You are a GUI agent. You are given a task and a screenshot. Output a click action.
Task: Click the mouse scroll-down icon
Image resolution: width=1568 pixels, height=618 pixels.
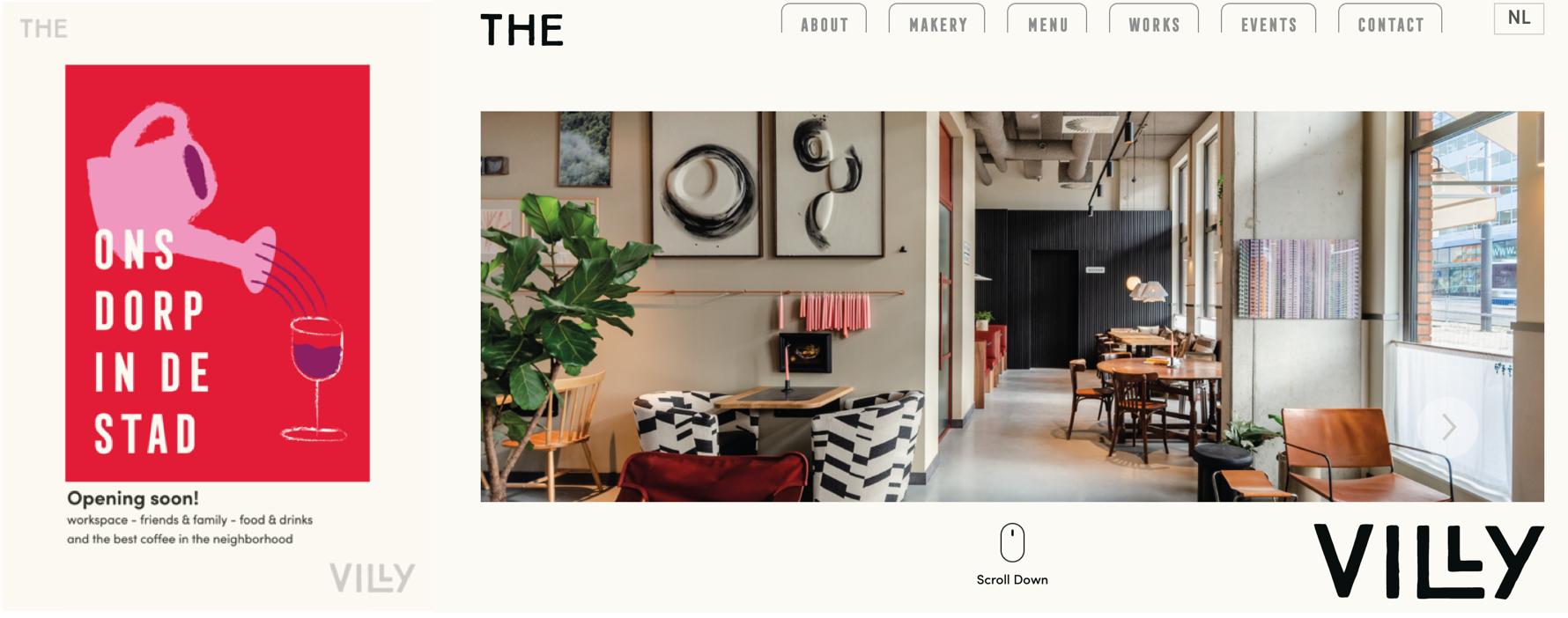(1012, 542)
